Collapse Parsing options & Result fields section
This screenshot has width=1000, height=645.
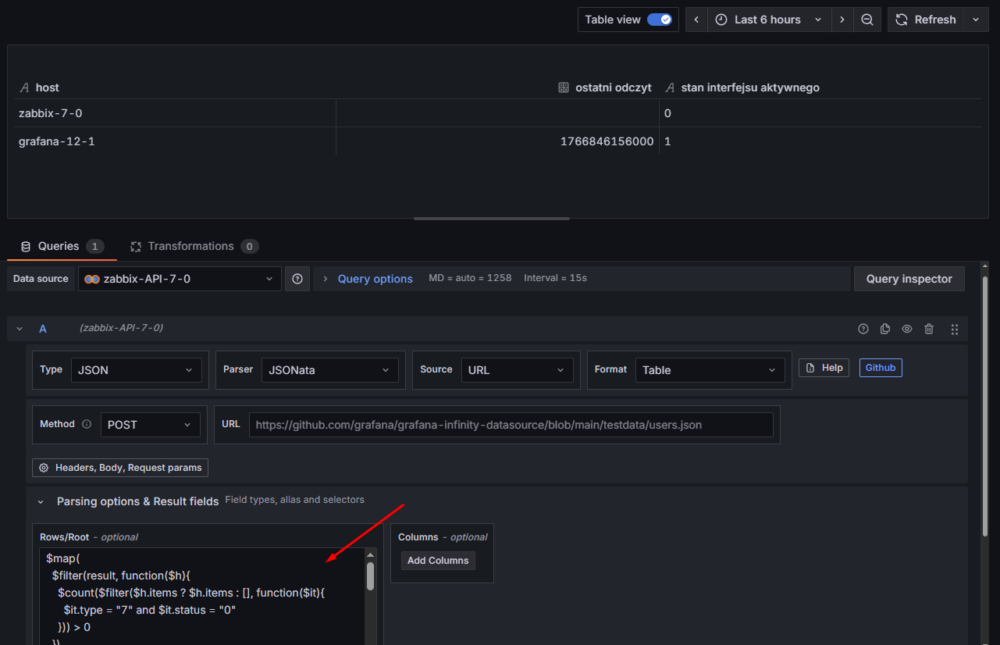point(41,502)
